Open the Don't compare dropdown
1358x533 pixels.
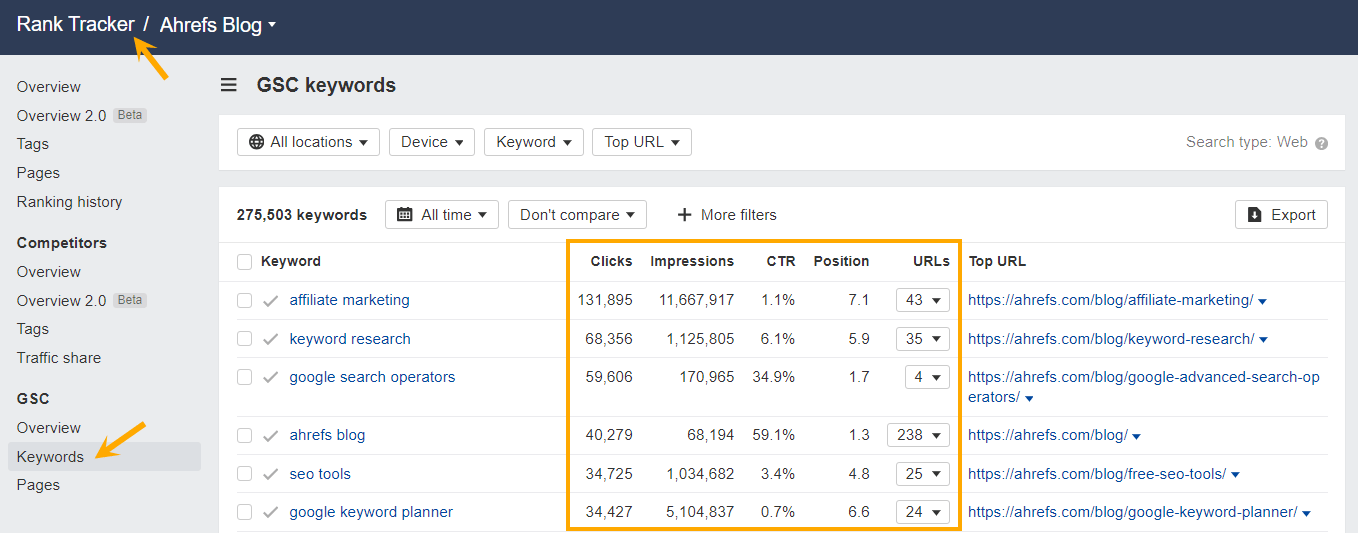pos(577,215)
